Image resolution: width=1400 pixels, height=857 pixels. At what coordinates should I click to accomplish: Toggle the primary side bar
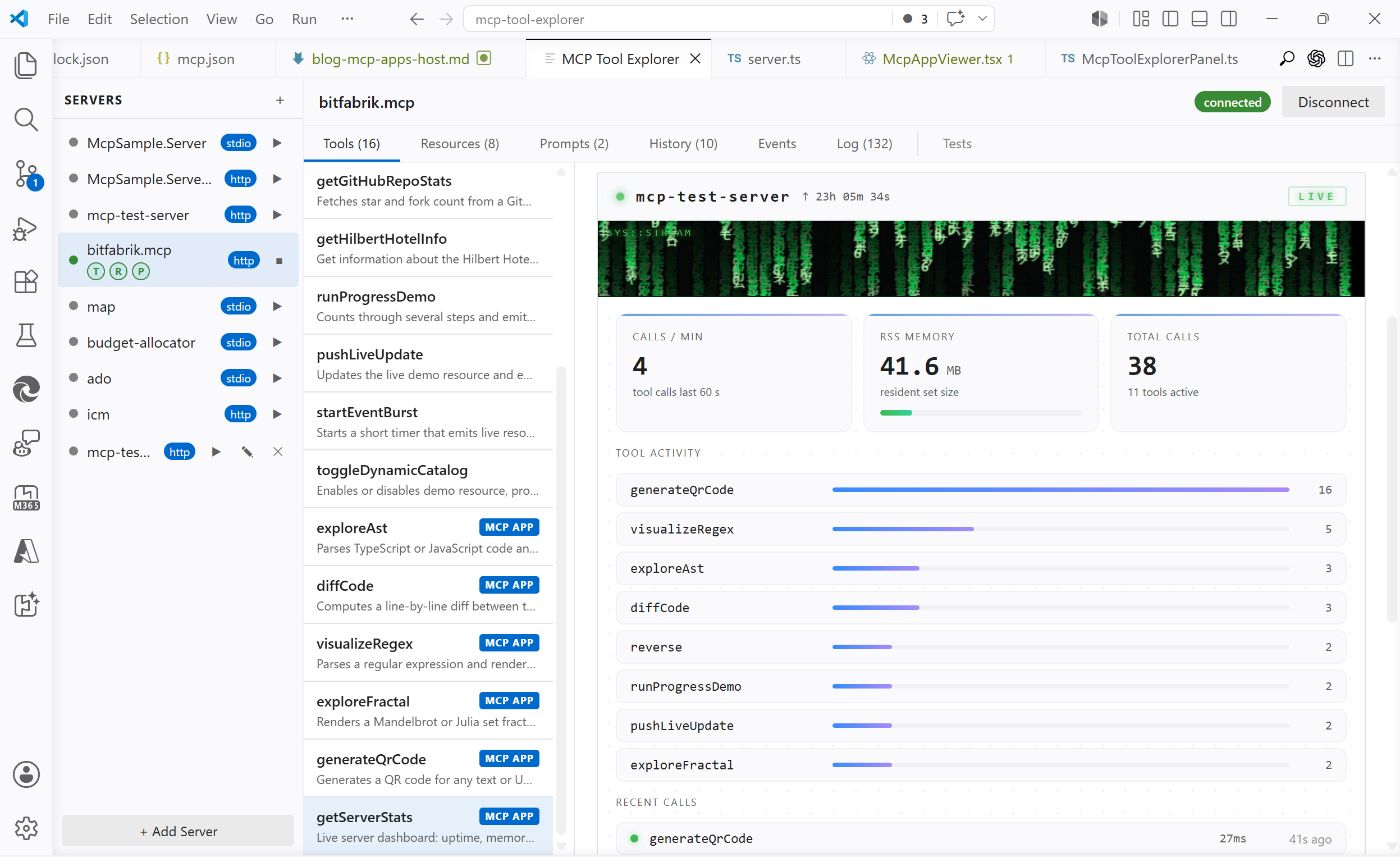(x=1170, y=19)
